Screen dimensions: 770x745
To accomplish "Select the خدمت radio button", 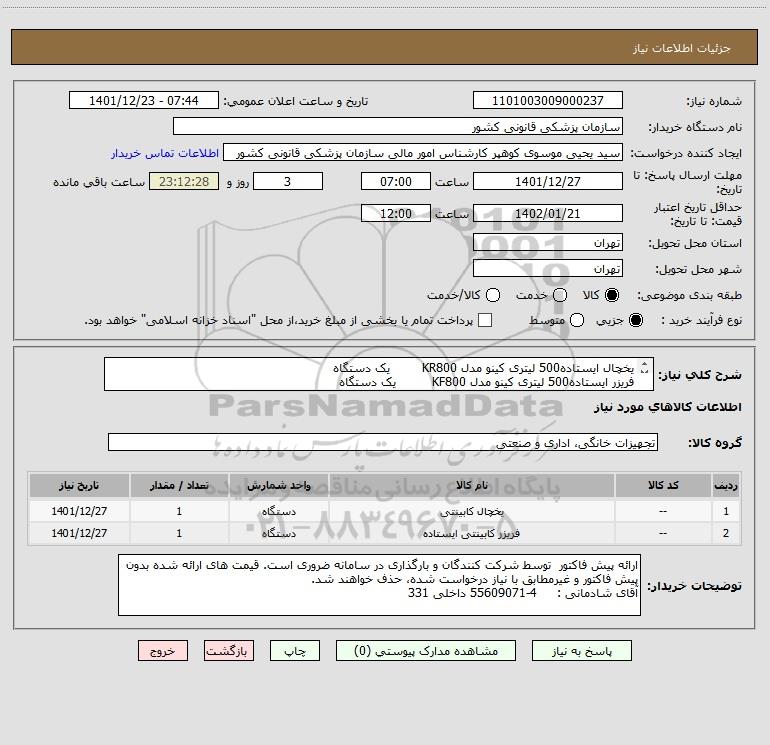I will coord(560,295).
